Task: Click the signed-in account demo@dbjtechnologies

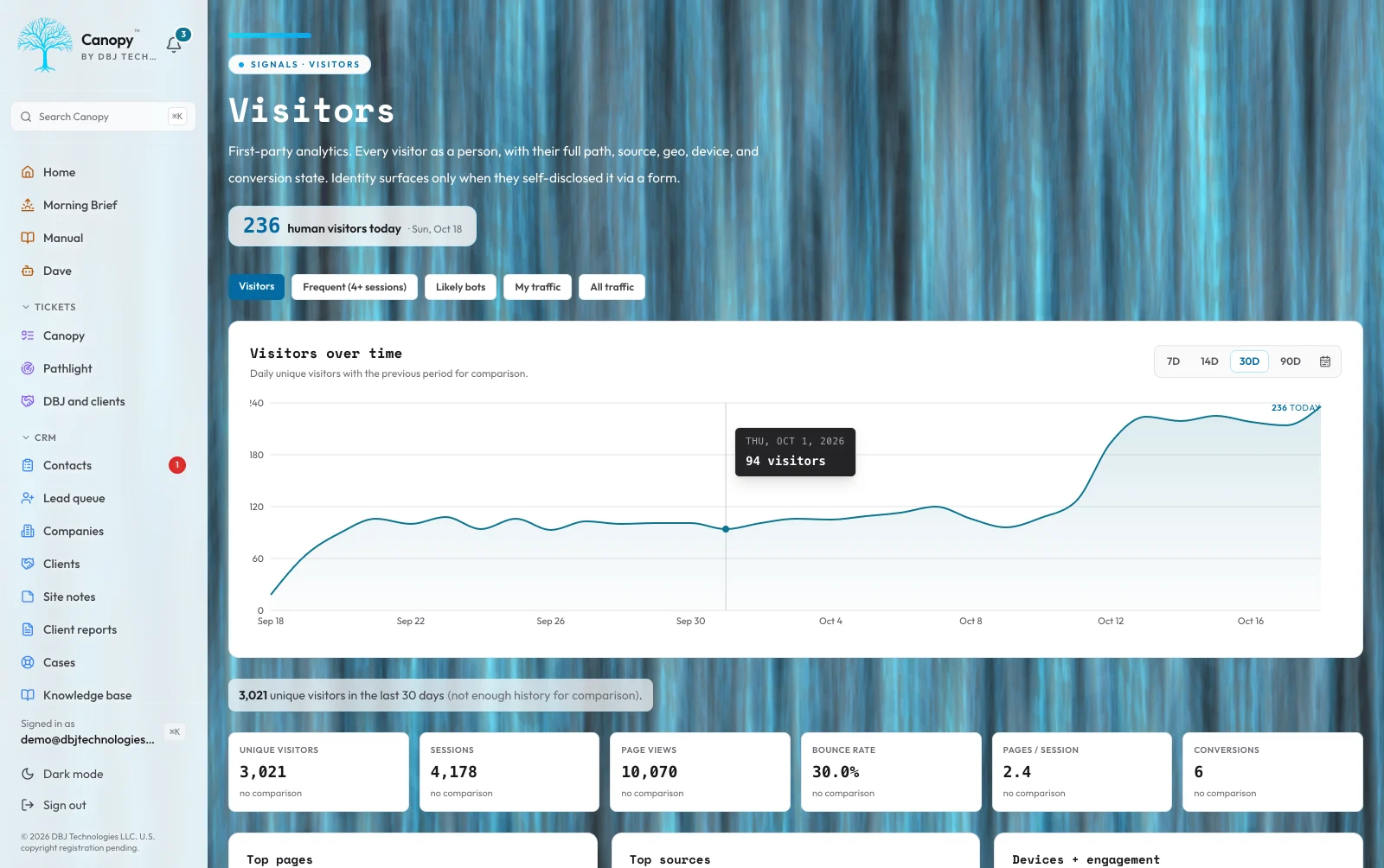Action: click(x=87, y=739)
